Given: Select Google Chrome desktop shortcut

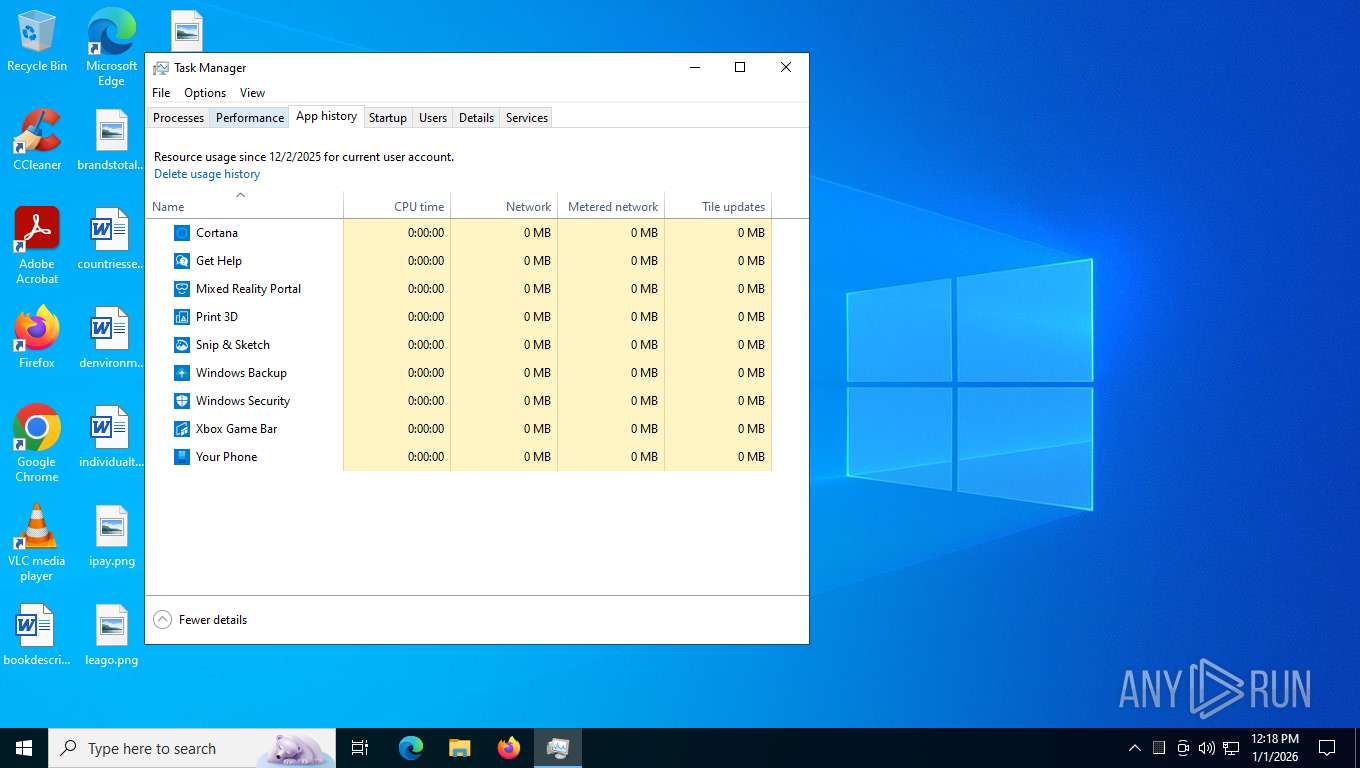Looking at the screenshot, I should pos(37,444).
